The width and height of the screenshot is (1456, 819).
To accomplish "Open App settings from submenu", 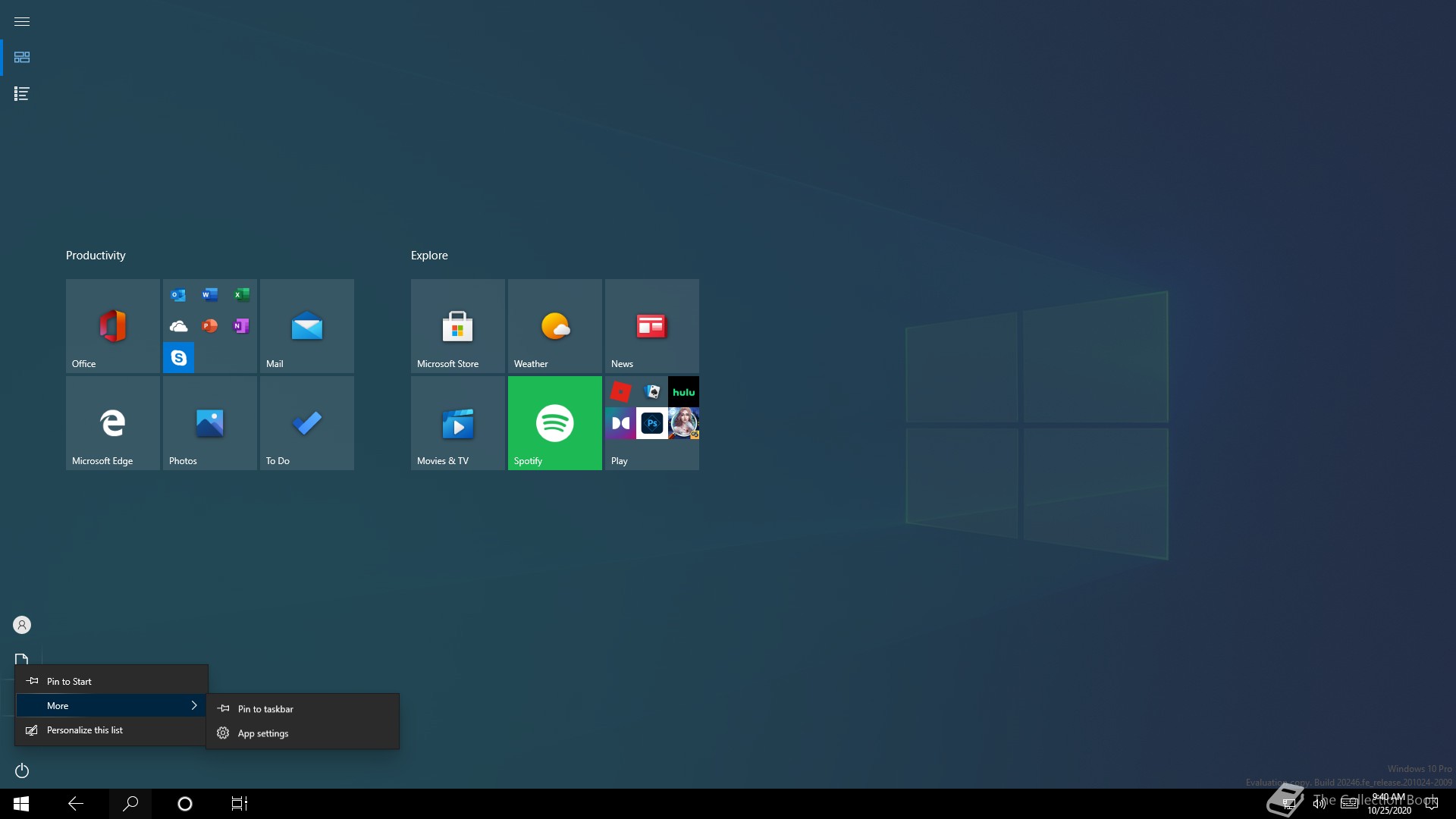I will tap(303, 733).
